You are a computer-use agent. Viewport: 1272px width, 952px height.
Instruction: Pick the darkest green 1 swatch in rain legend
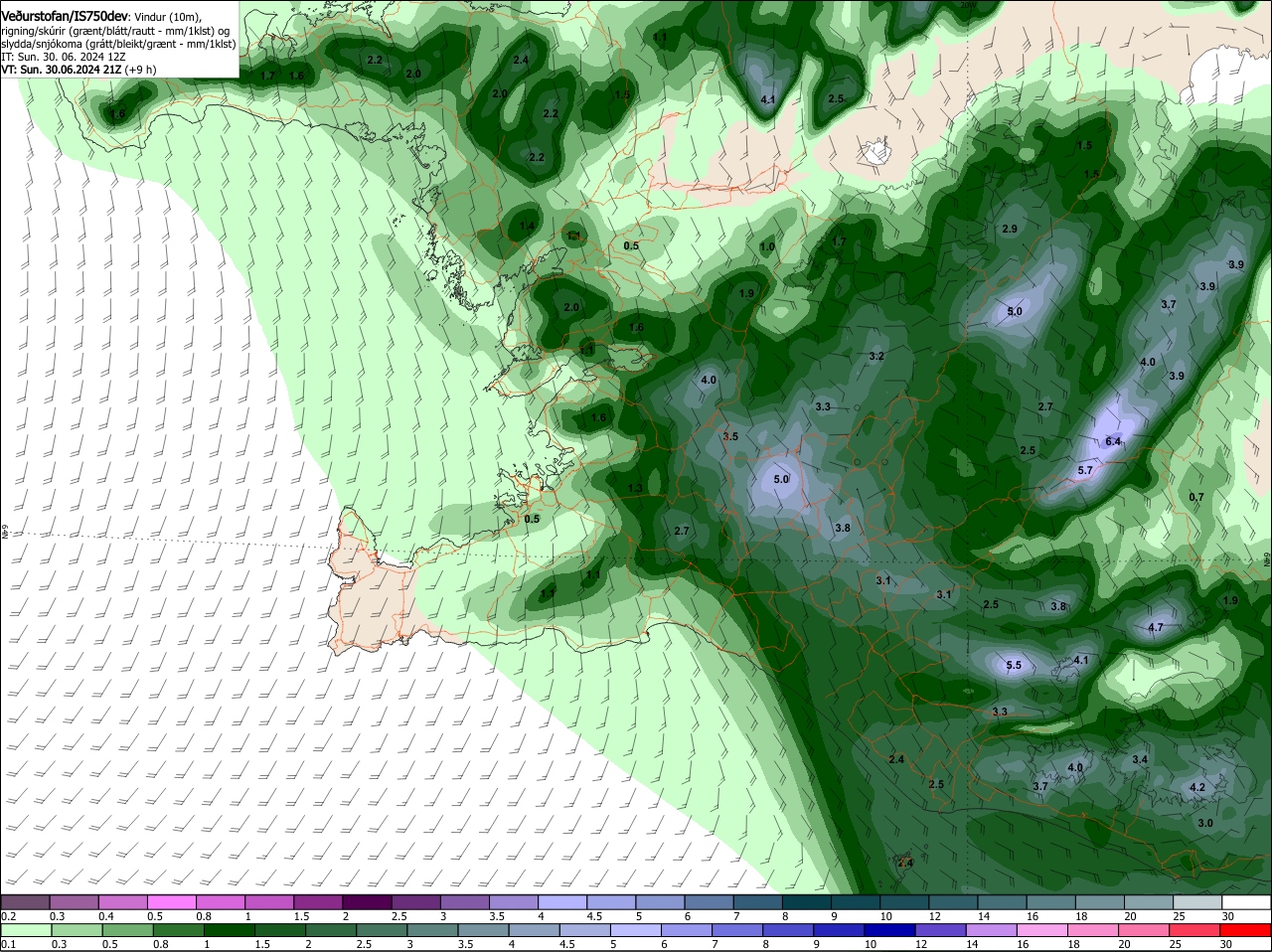(229, 931)
